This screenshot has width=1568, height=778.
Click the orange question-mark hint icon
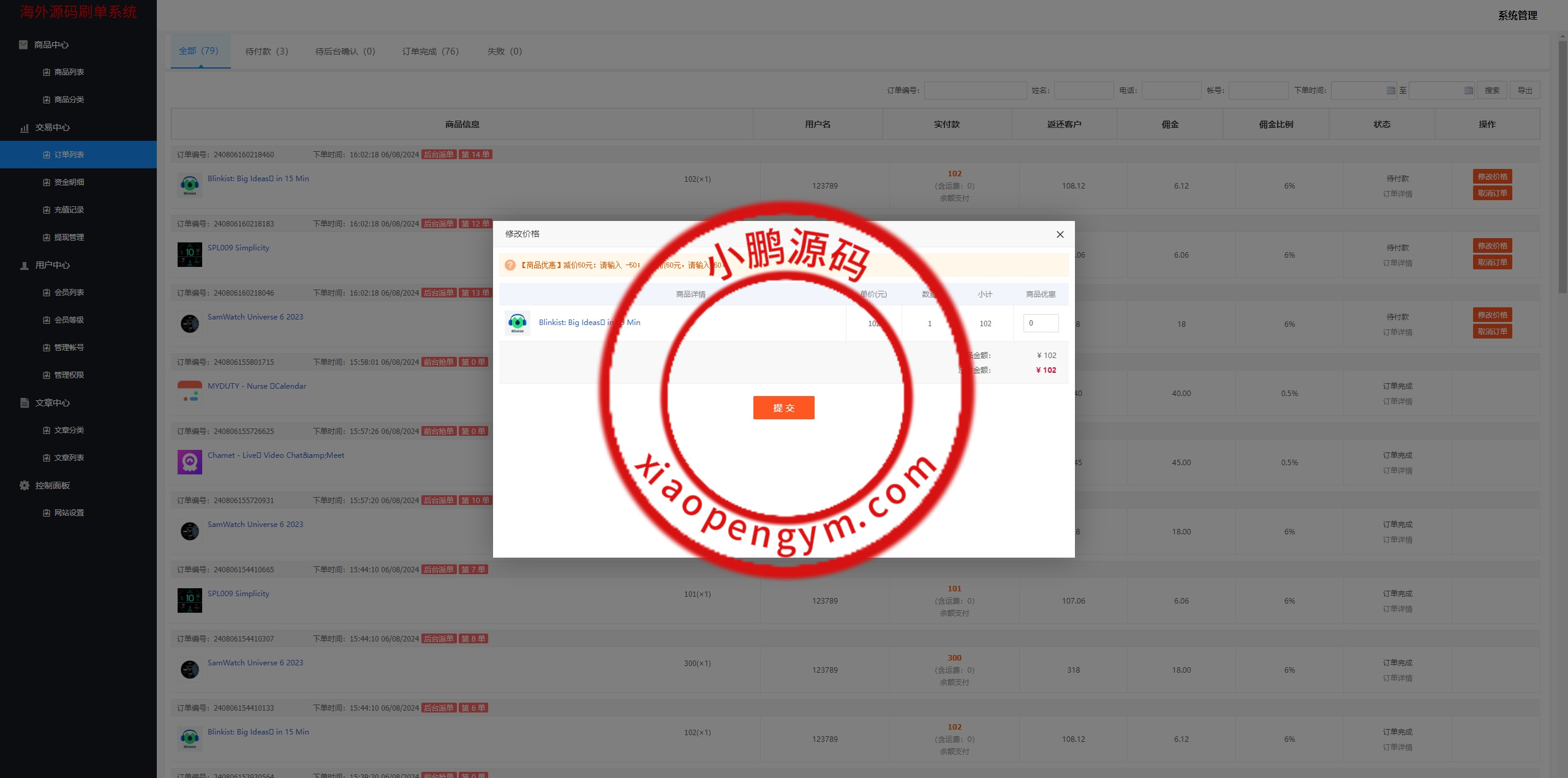point(510,265)
